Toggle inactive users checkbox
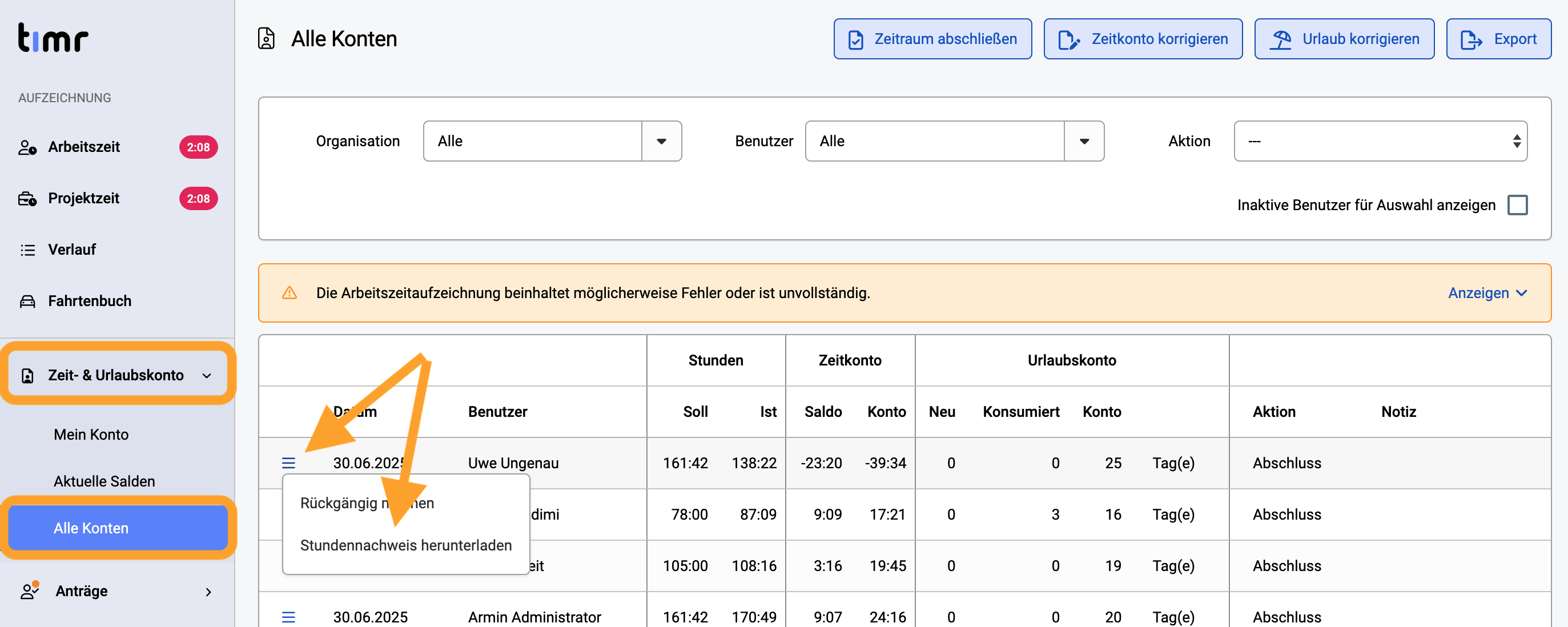1568x627 pixels. pyautogui.click(x=1518, y=205)
